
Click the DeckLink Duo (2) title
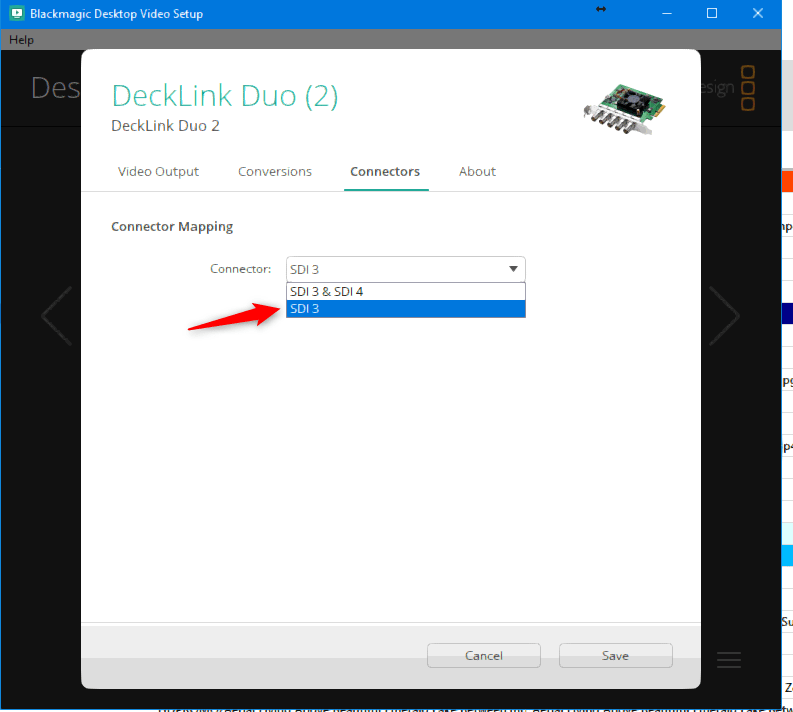tap(225, 96)
